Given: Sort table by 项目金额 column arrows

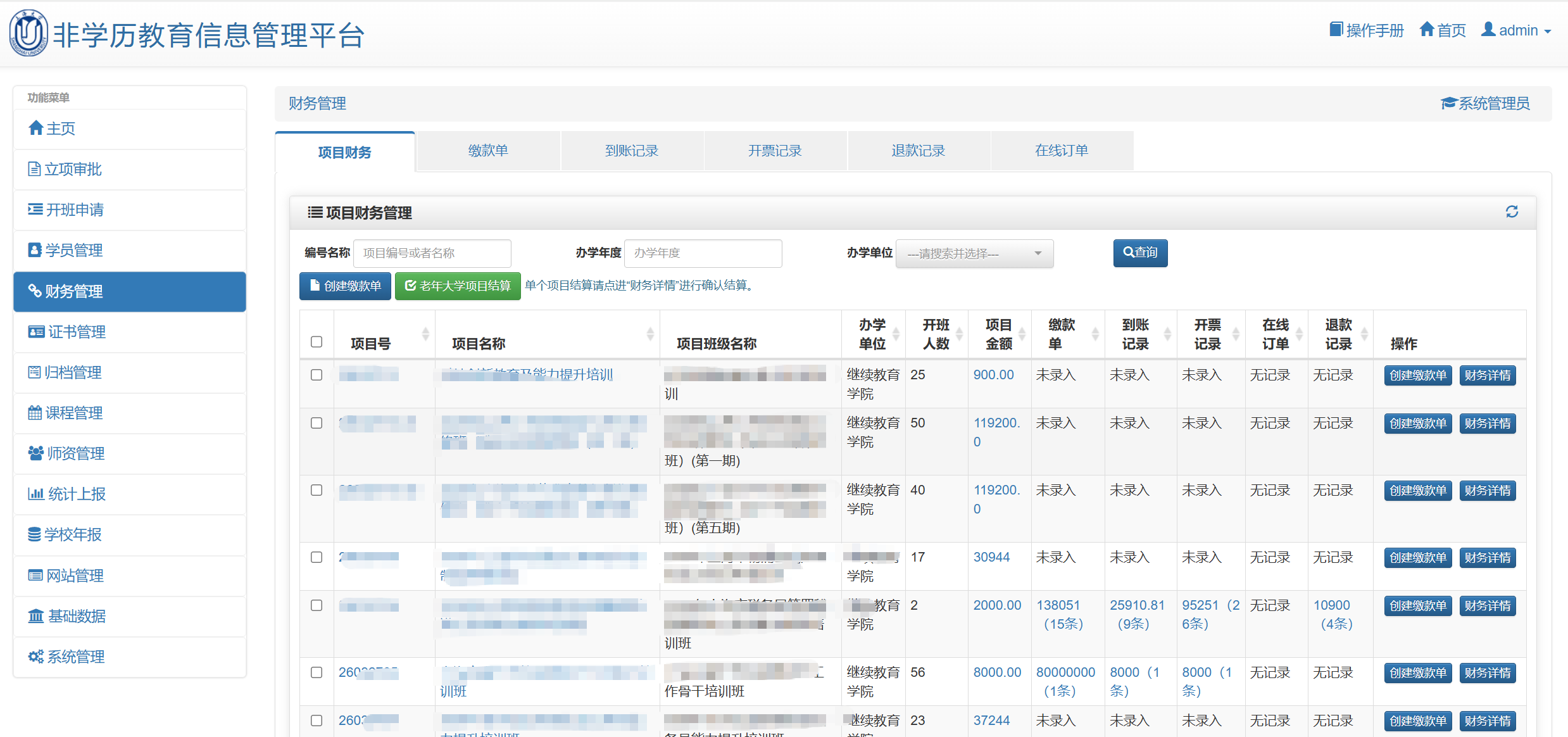Looking at the screenshot, I should 1022,334.
